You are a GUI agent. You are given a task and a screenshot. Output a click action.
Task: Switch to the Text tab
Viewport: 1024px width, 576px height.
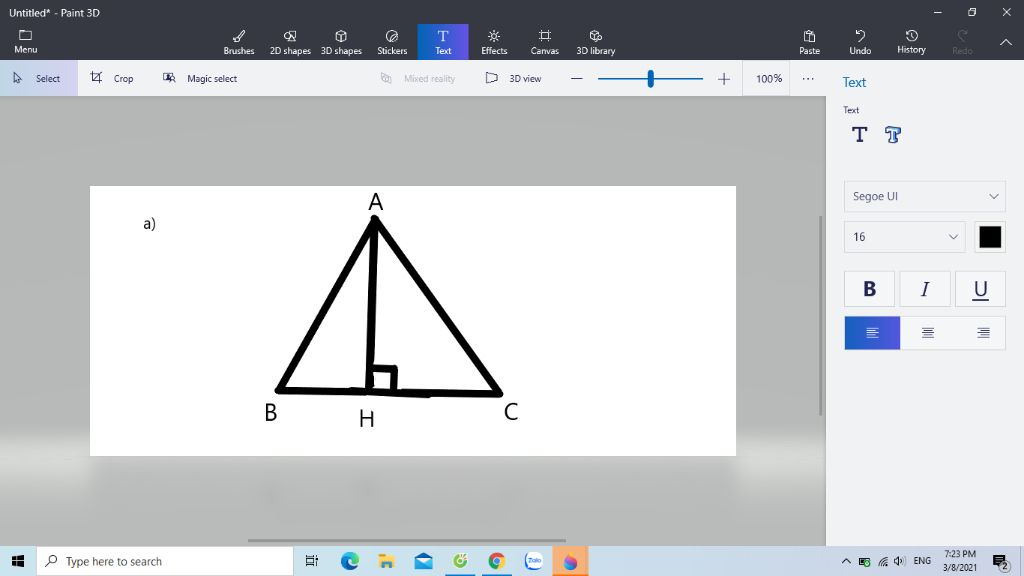click(443, 42)
